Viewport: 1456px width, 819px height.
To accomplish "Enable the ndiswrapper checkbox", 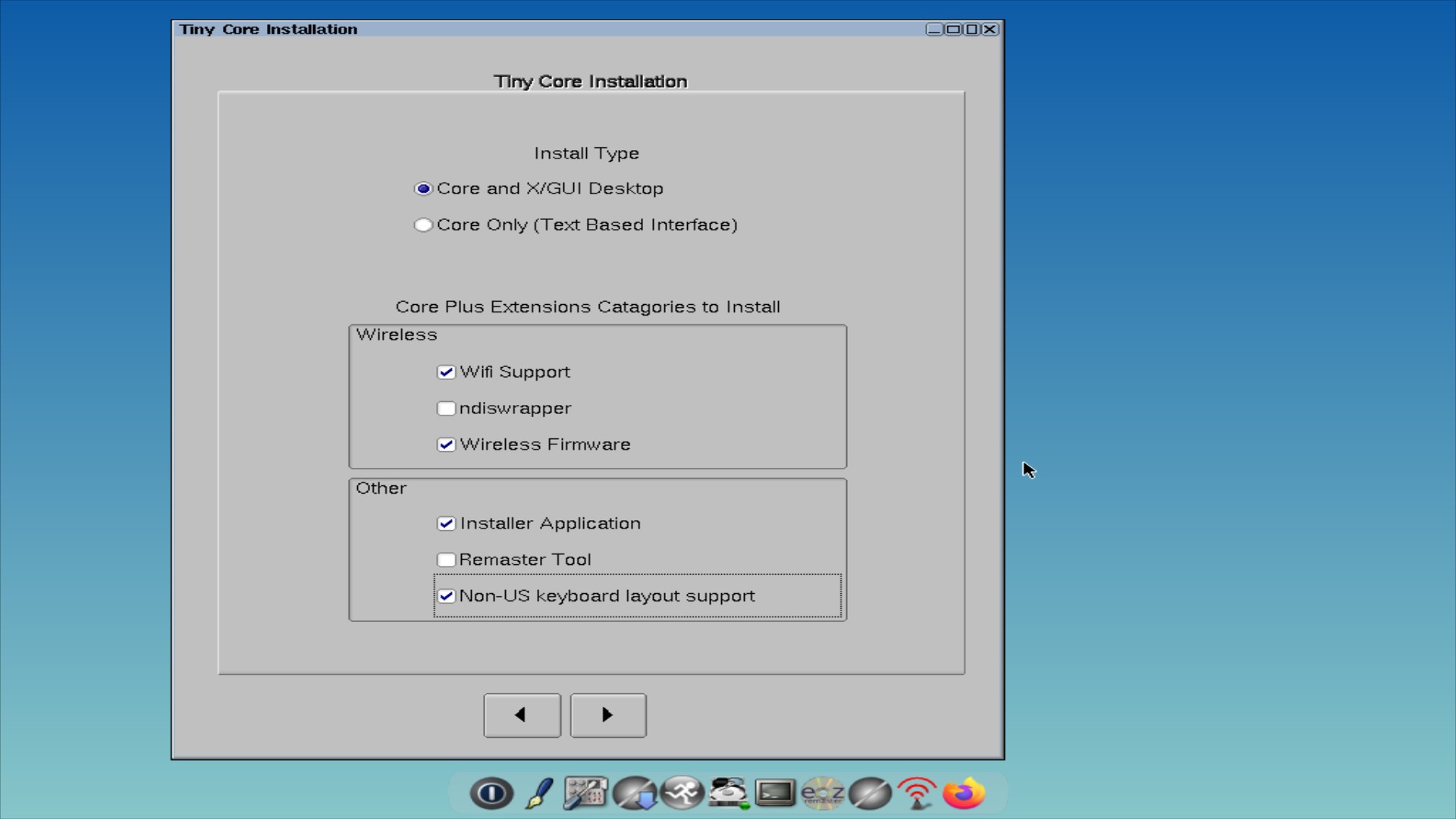I will coord(447,408).
